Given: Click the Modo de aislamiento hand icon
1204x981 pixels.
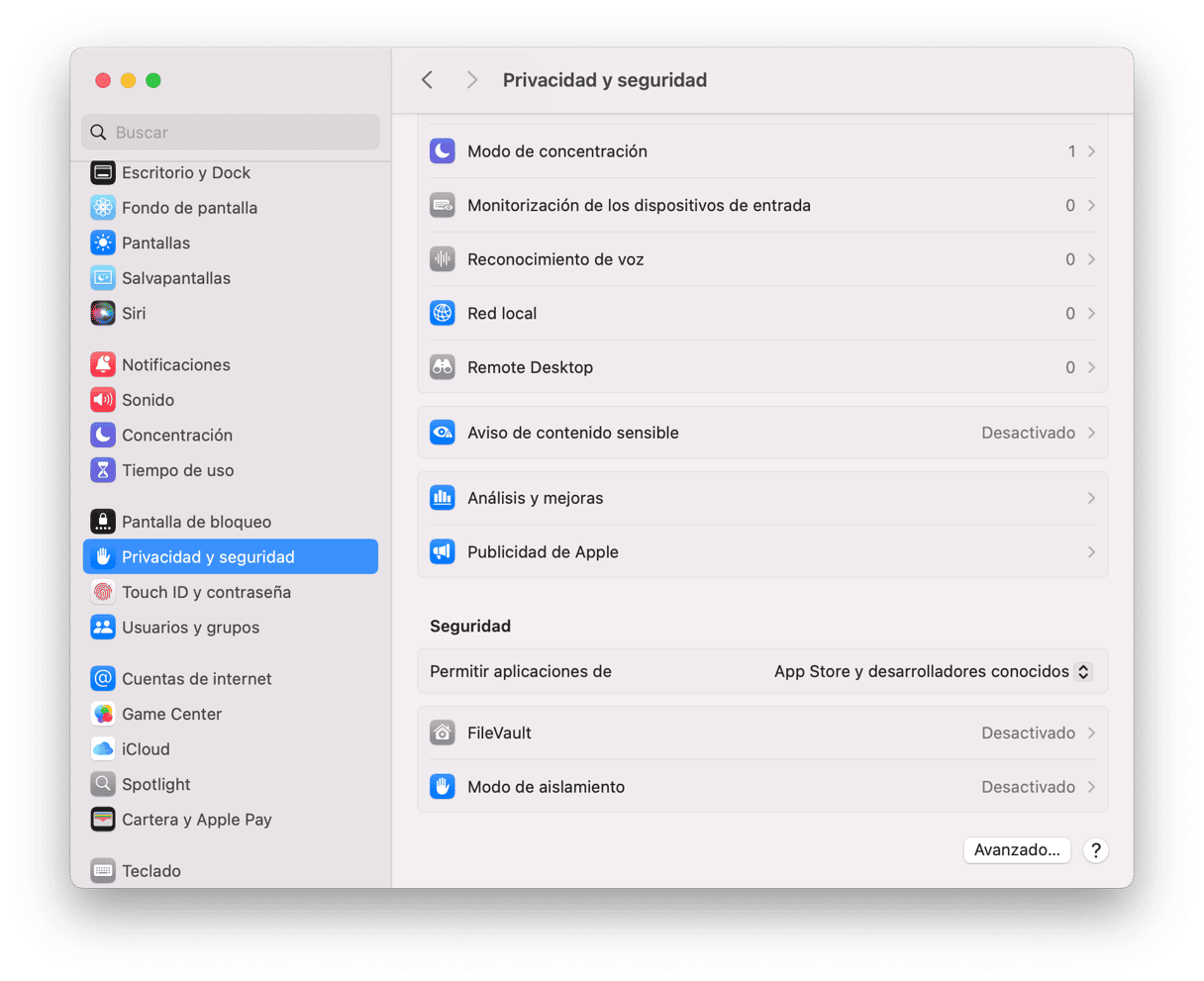Looking at the screenshot, I should point(443,787).
